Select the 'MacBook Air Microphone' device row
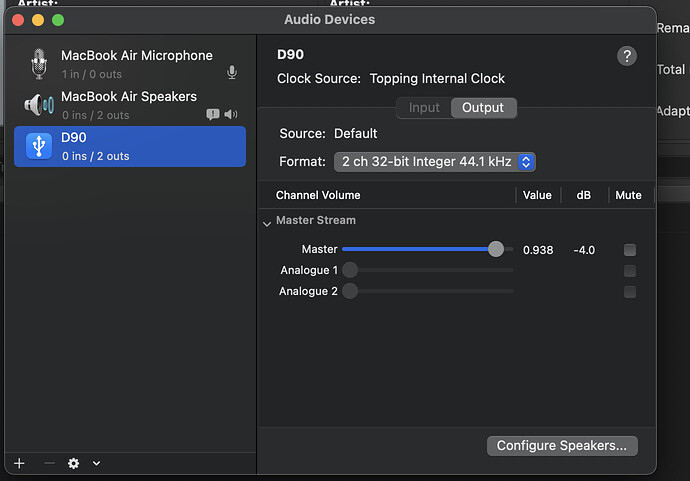The height and width of the screenshot is (481, 690). pos(130,64)
